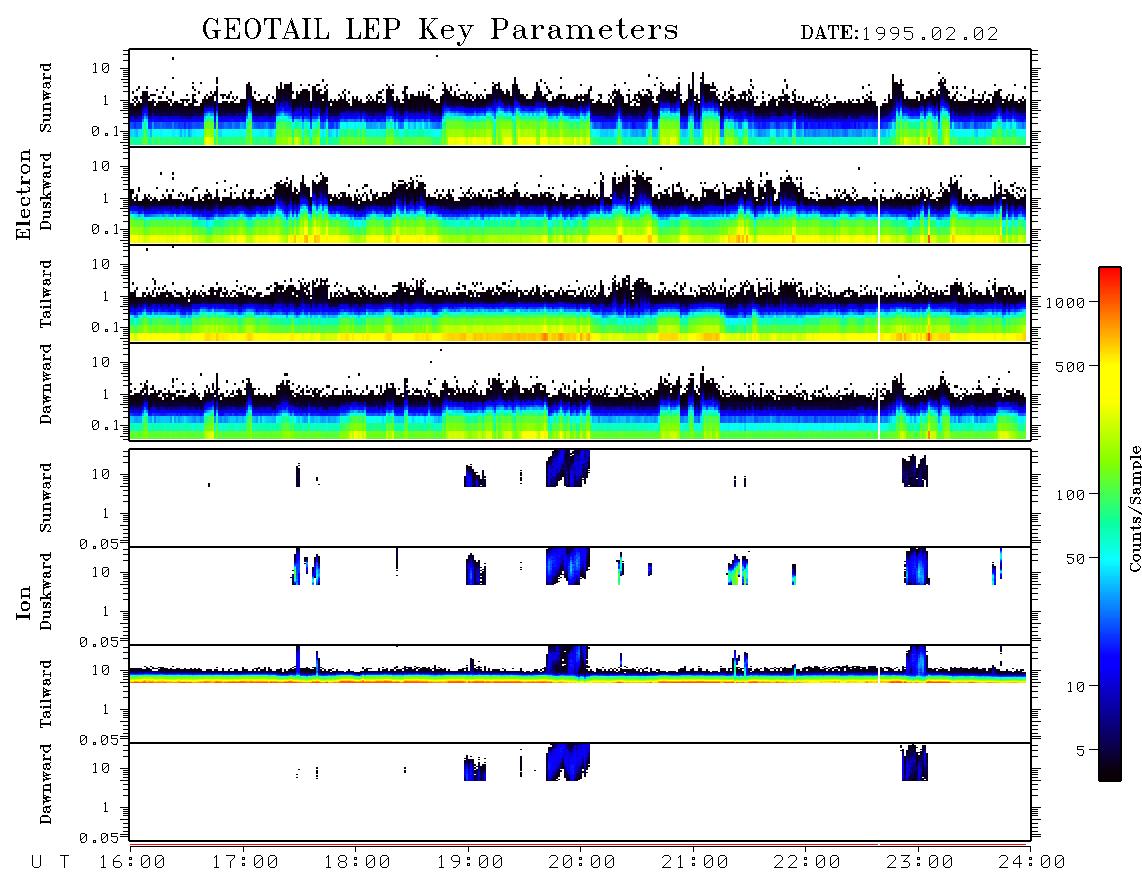Click the Ion Dawnward burst near 23:00
The width and height of the screenshot is (1142, 880).
(915, 763)
